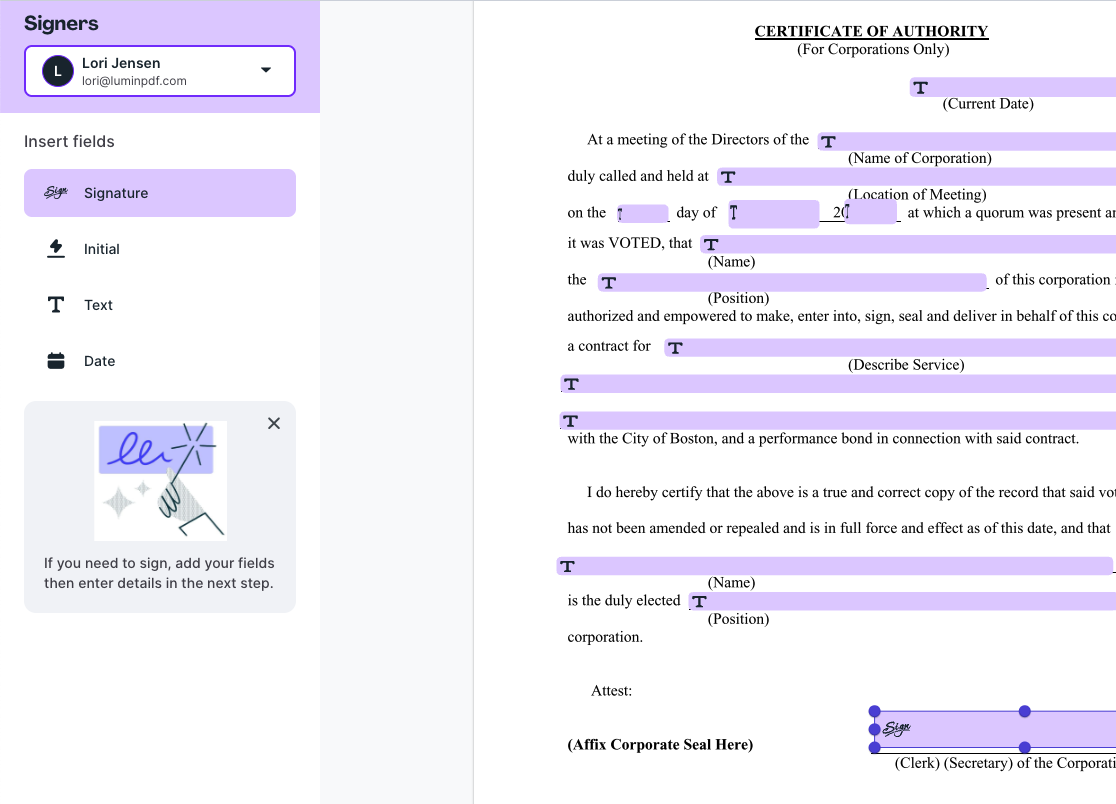
Task: Click the middle-left handle of signature field
Action: pos(875,729)
